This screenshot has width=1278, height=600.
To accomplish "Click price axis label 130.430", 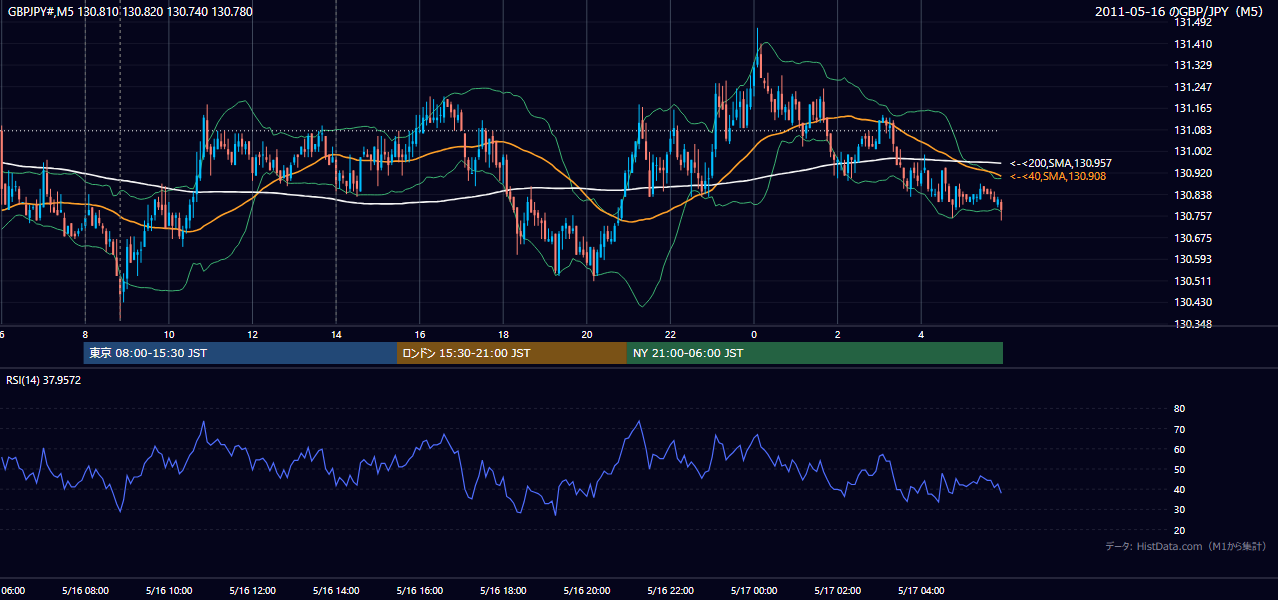I will pos(1193,303).
